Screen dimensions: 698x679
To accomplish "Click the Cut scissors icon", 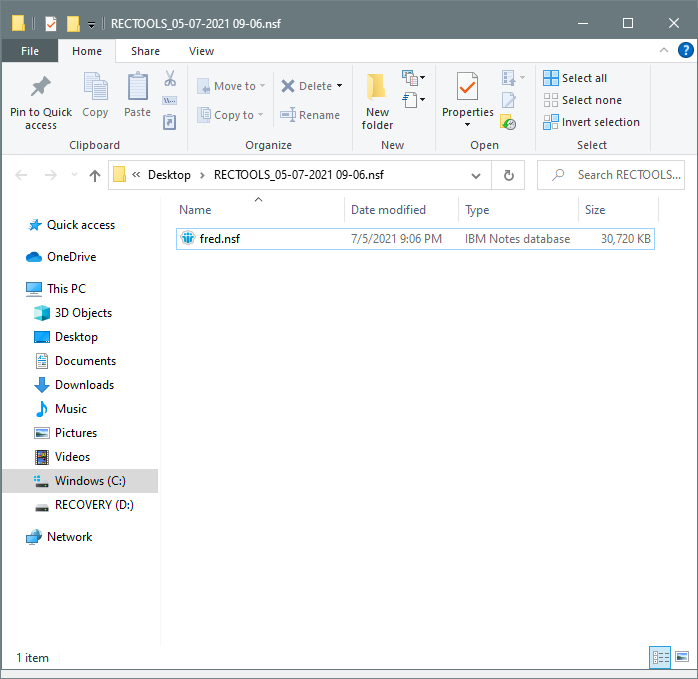I will [x=170, y=78].
